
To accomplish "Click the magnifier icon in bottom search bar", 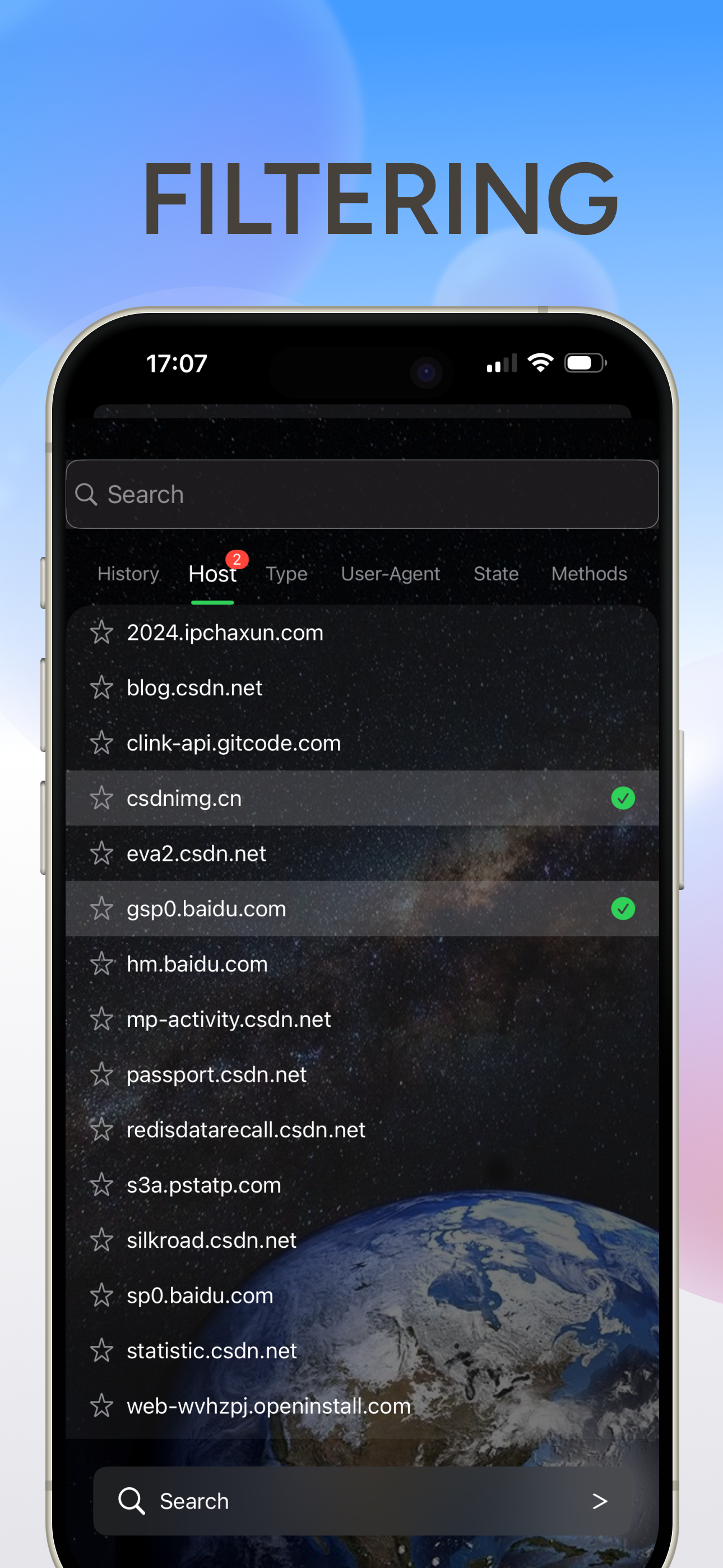I will [x=131, y=1501].
